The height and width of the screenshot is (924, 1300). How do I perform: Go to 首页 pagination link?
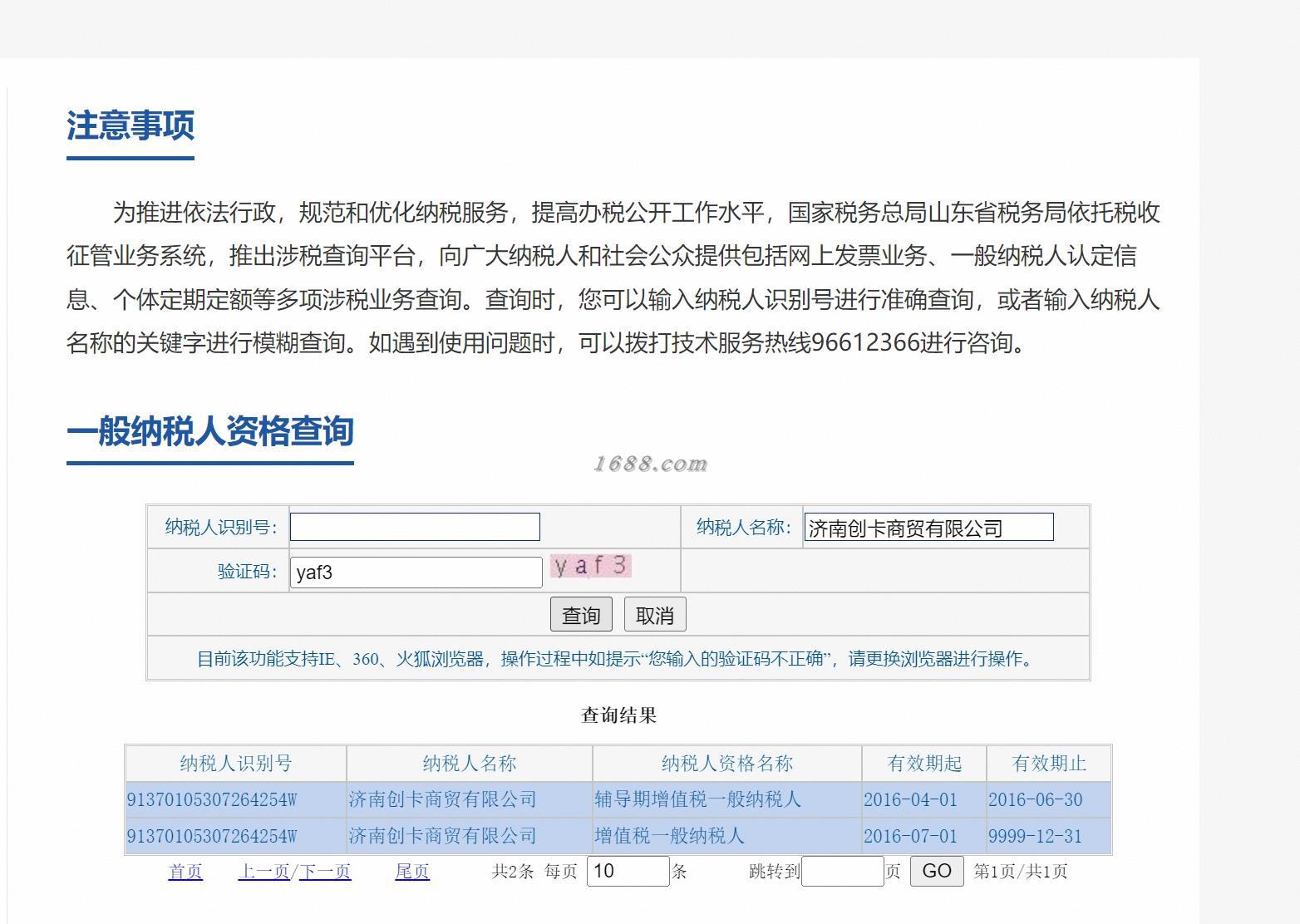(x=185, y=872)
